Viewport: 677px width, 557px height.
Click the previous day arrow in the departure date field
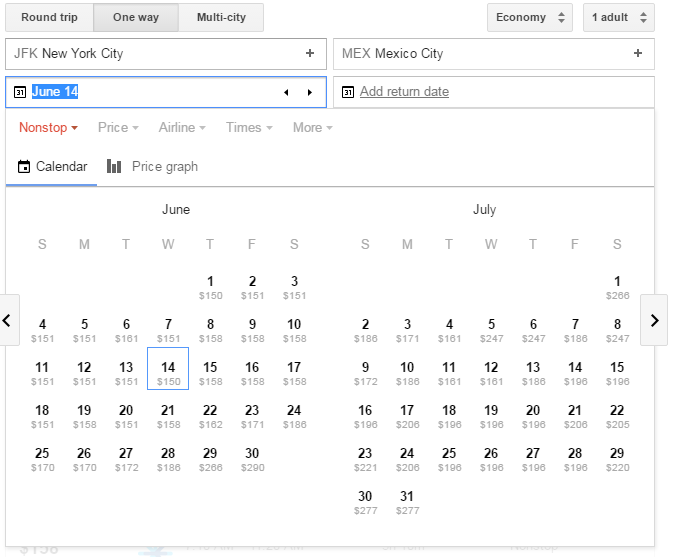click(286, 92)
